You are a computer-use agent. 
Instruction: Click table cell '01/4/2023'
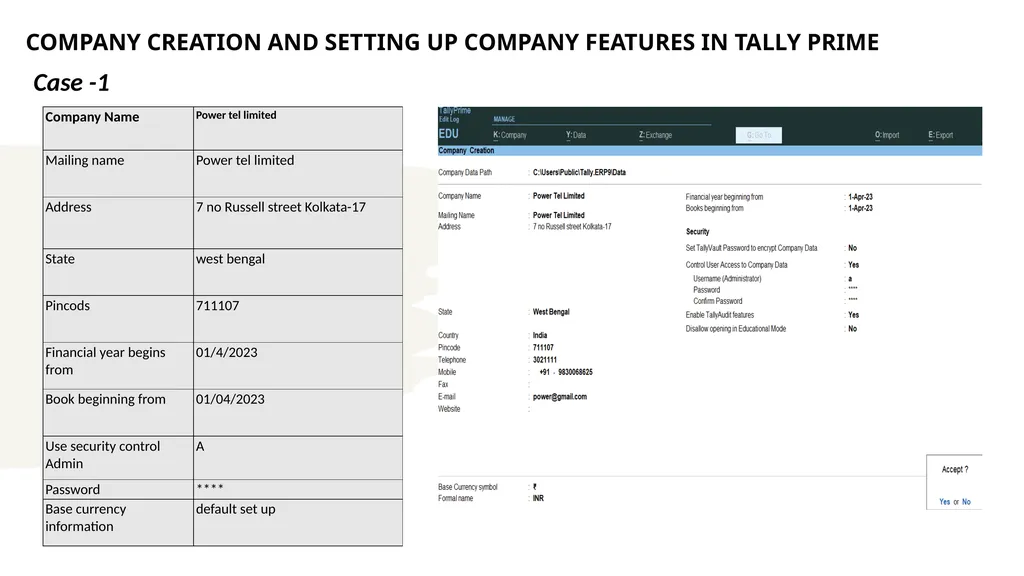pyautogui.click(x=298, y=366)
